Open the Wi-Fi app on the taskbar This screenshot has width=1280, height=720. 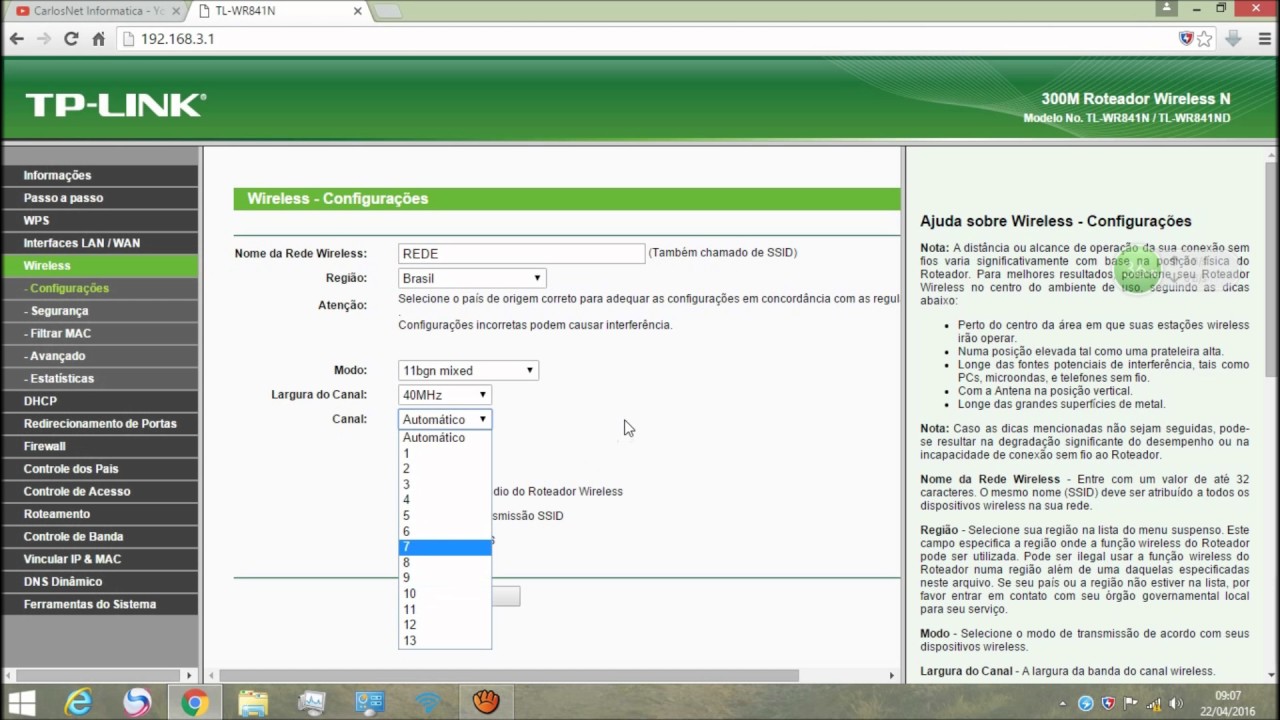point(428,703)
